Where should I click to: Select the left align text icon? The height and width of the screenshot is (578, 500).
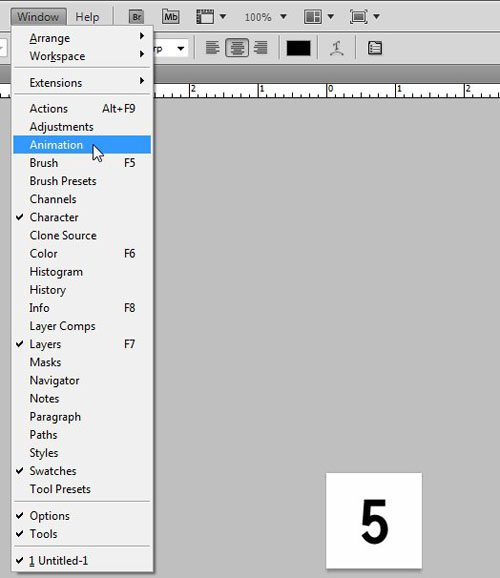click(x=212, y=48)
